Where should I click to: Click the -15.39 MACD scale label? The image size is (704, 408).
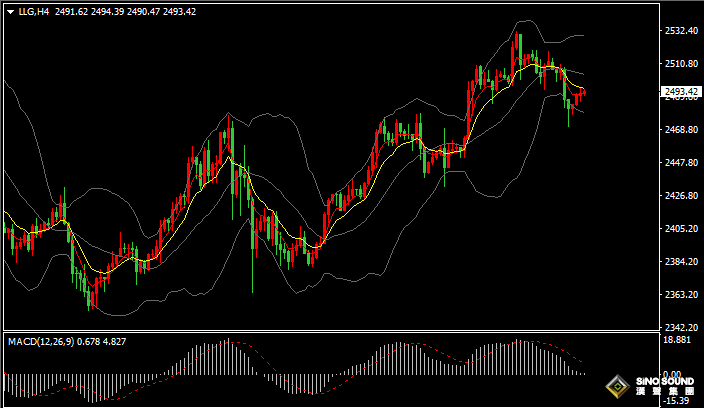pos(678,401)
